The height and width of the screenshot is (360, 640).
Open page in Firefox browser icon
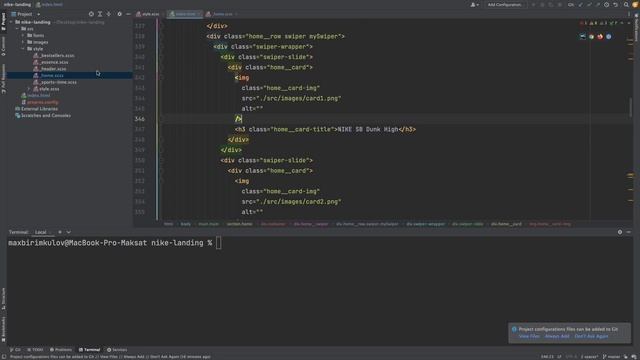click(x=600, y=36)
